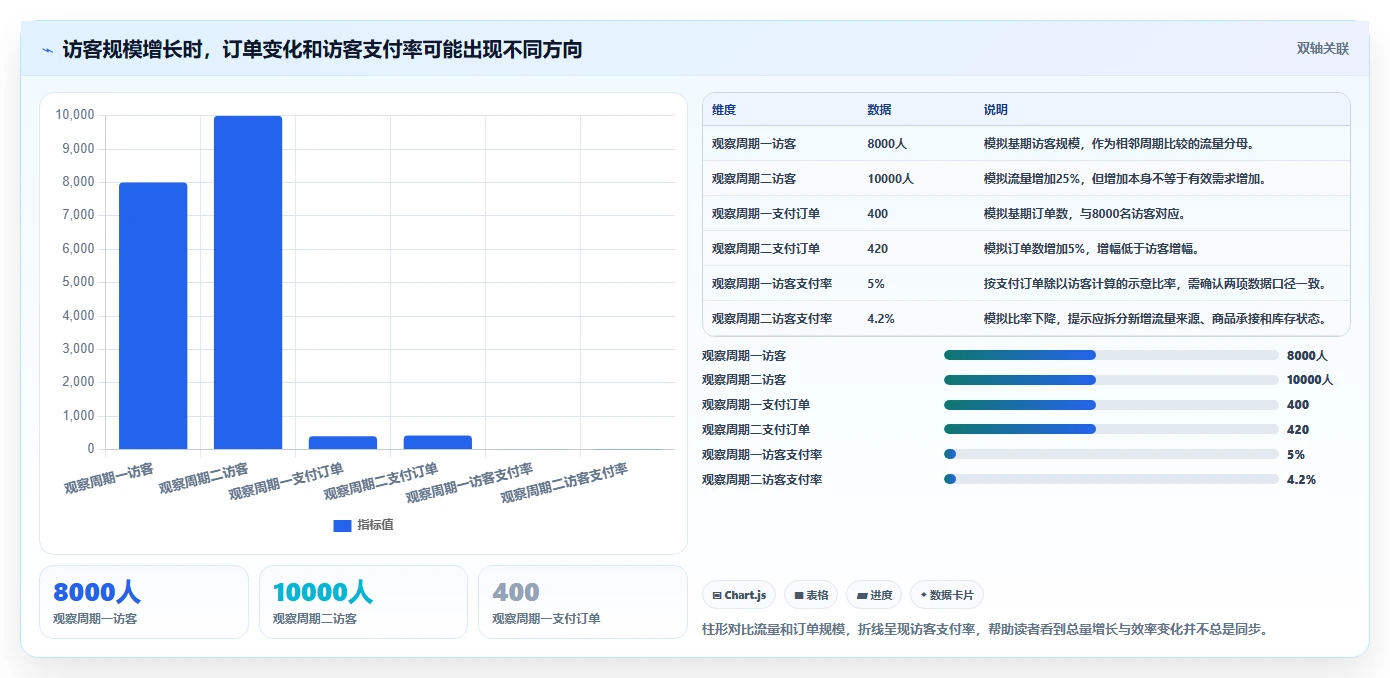
Task: Click the description starting 按支付订单除以访客计算
Action: tap(1155, 284)
